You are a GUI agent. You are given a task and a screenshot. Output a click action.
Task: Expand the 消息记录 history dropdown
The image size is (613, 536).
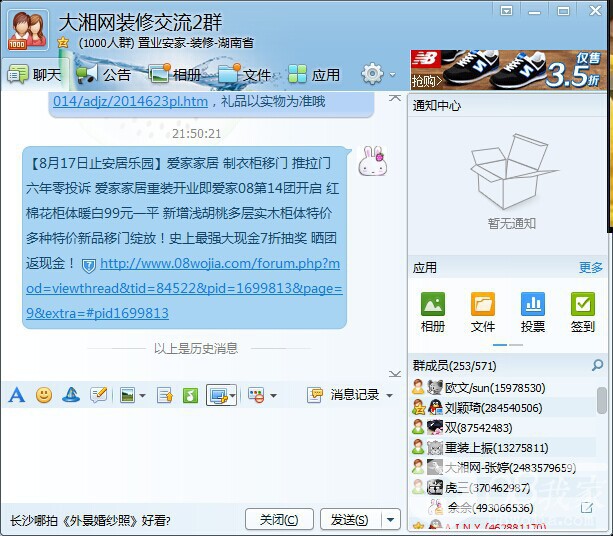click(x=388, y=396)
